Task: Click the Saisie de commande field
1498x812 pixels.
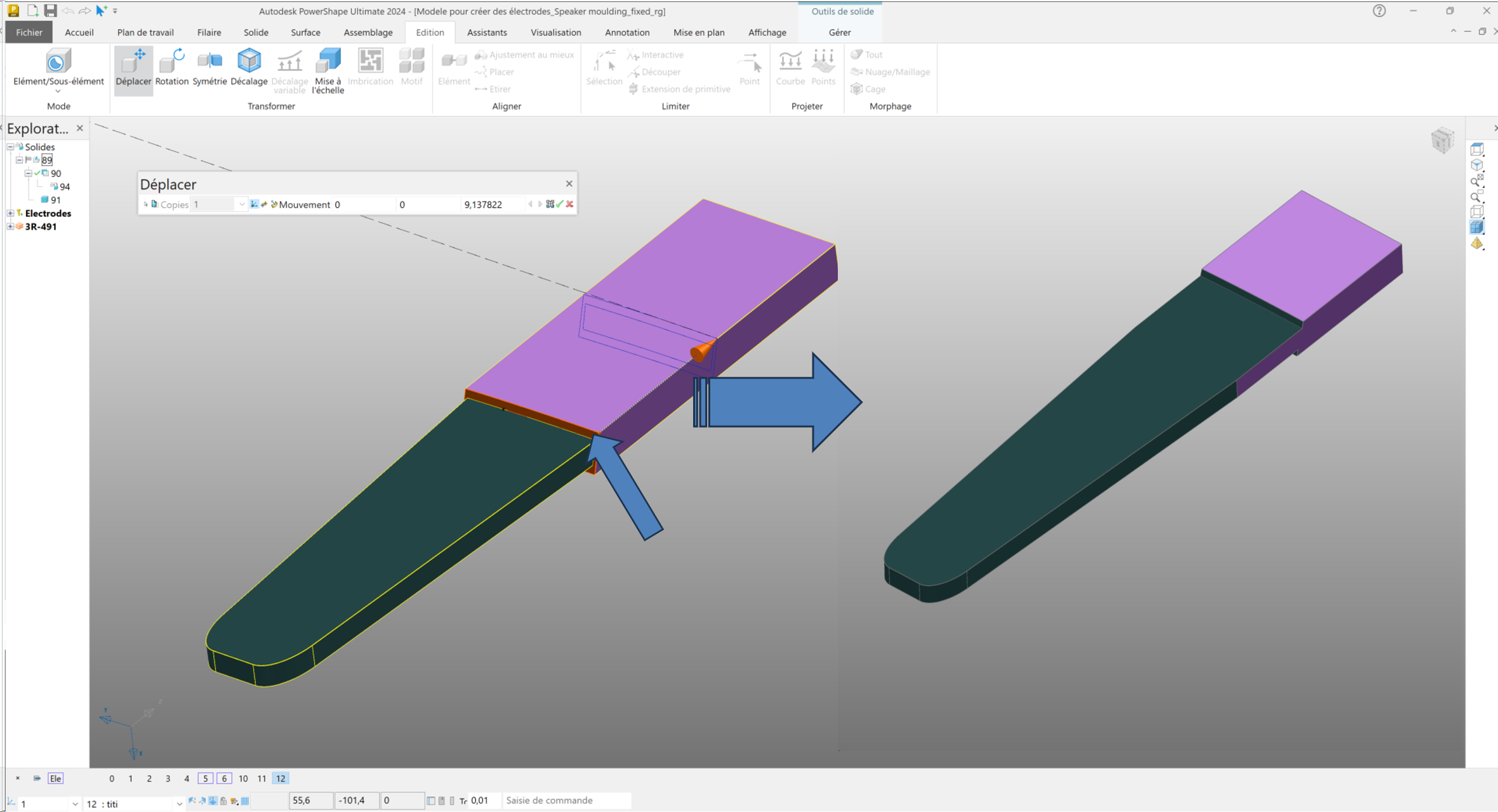Action: click(566, 801)
